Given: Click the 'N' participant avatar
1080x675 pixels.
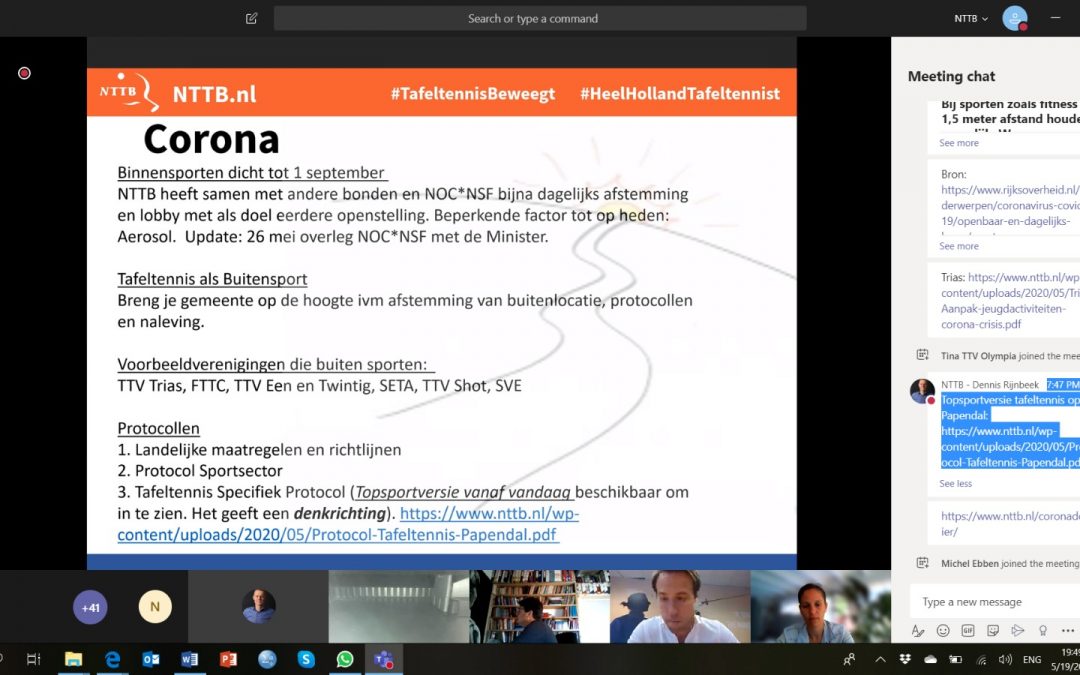Looking at the screenshot, I should tap(155, 607).
